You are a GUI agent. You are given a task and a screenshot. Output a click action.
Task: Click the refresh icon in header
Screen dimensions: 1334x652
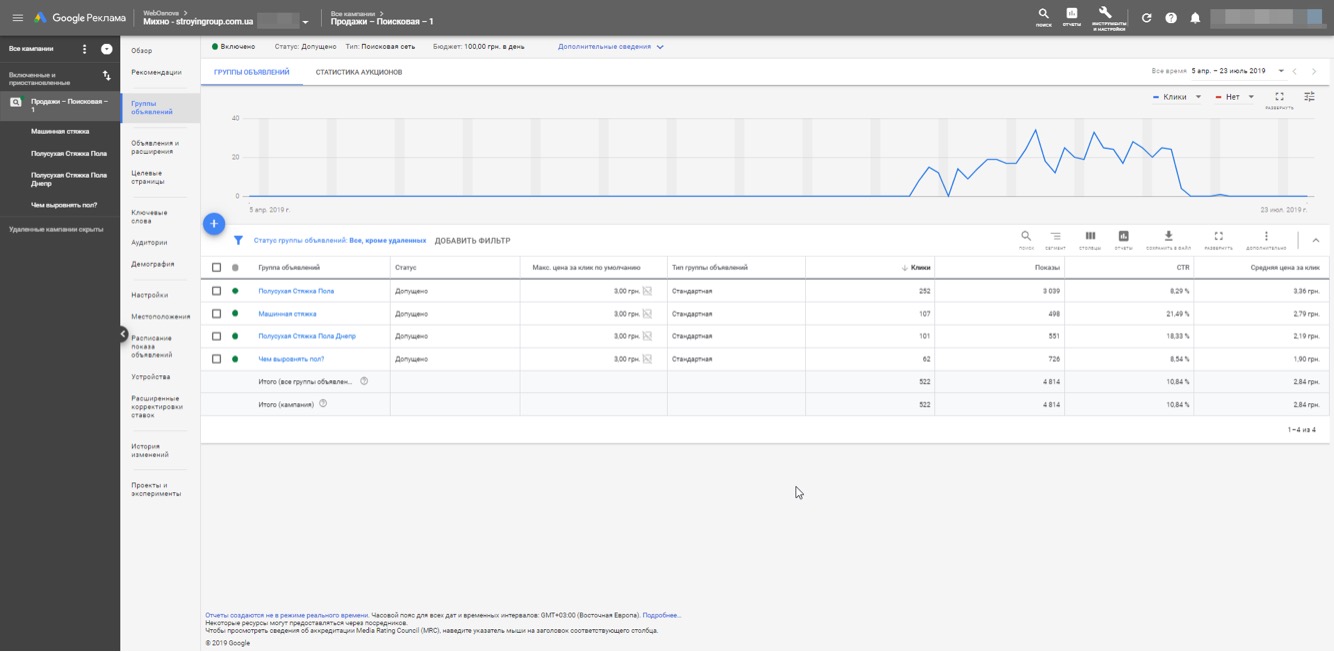tap(1147, 18)
